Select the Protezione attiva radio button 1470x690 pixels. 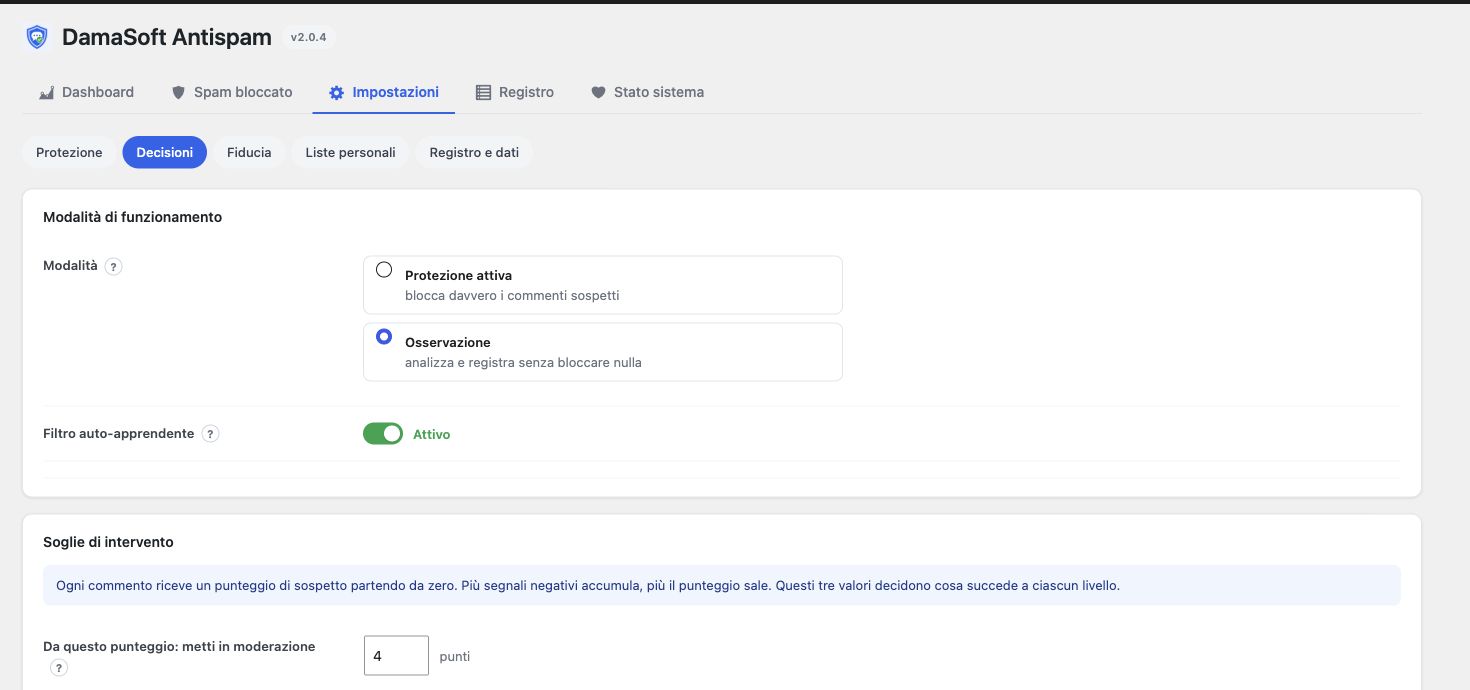pyautogui.click(x=384, y=270)
